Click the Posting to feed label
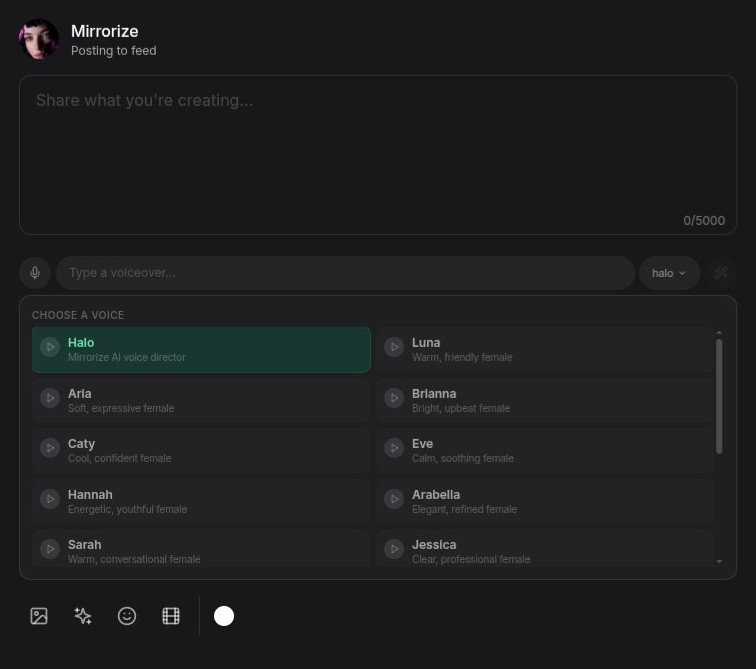Image resolution: width=756 pixels, height=669 pixels. click(x=114, y=51)
